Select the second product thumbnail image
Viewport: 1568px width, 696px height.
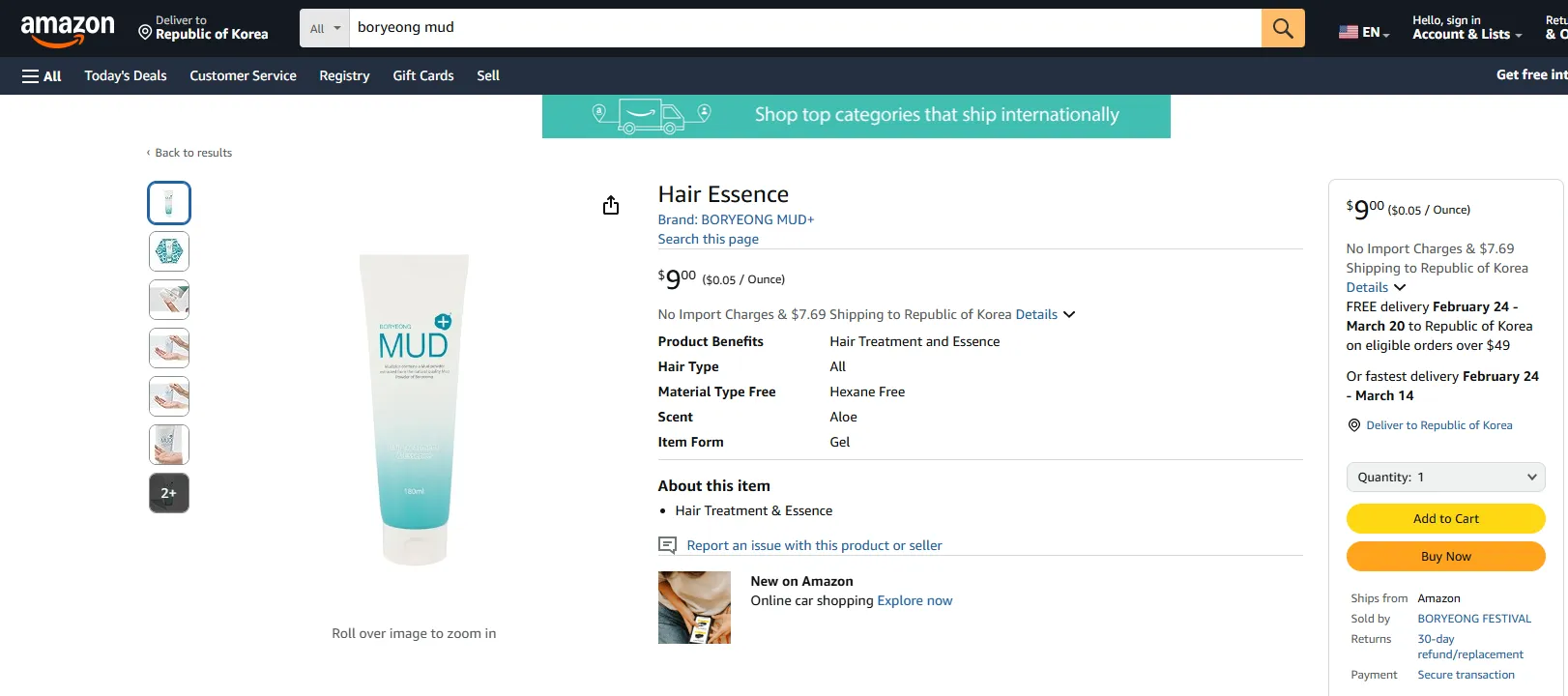click(169, 251)
